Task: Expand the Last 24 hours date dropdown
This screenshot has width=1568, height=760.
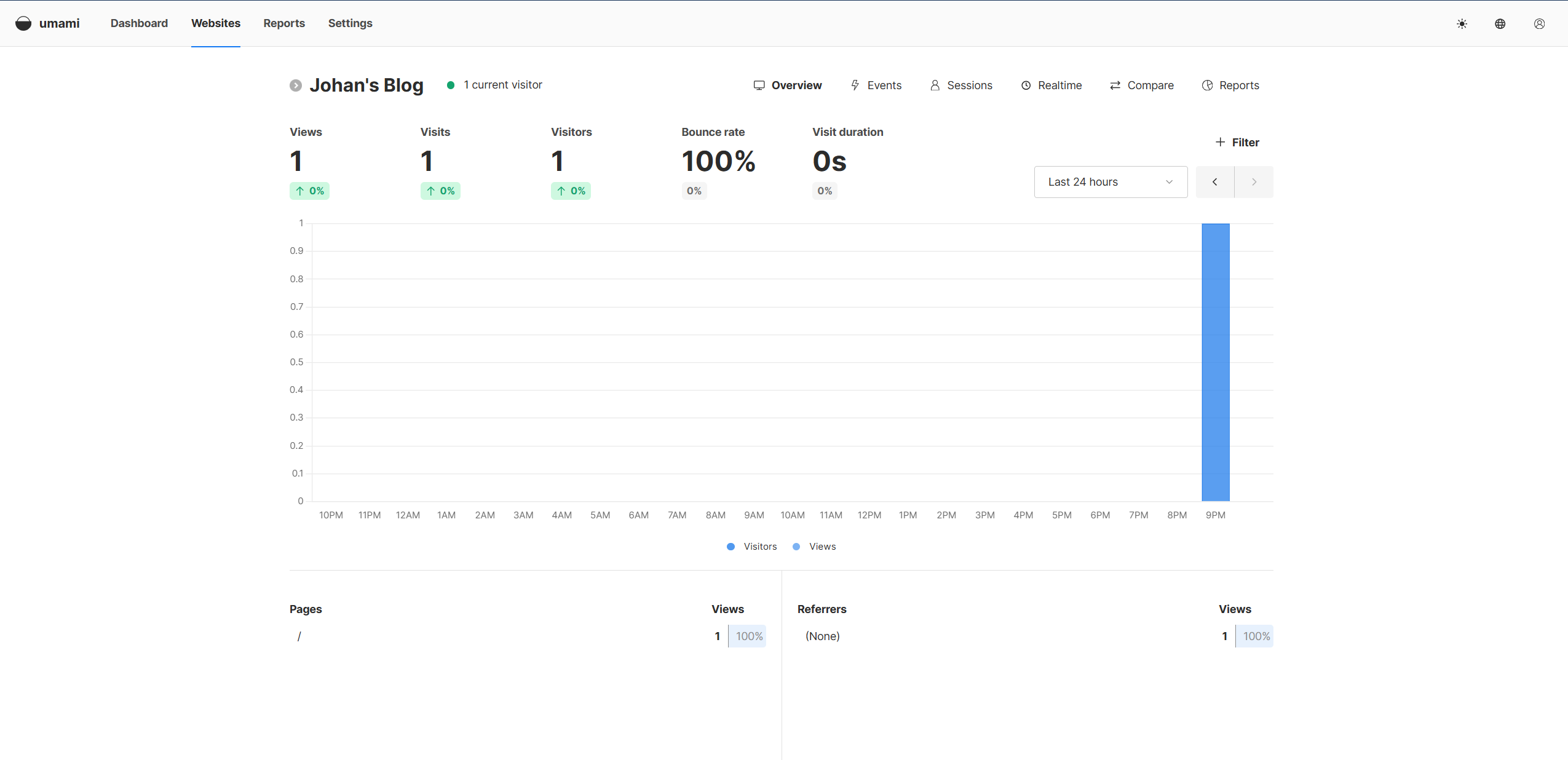Action: [1111, 182]
